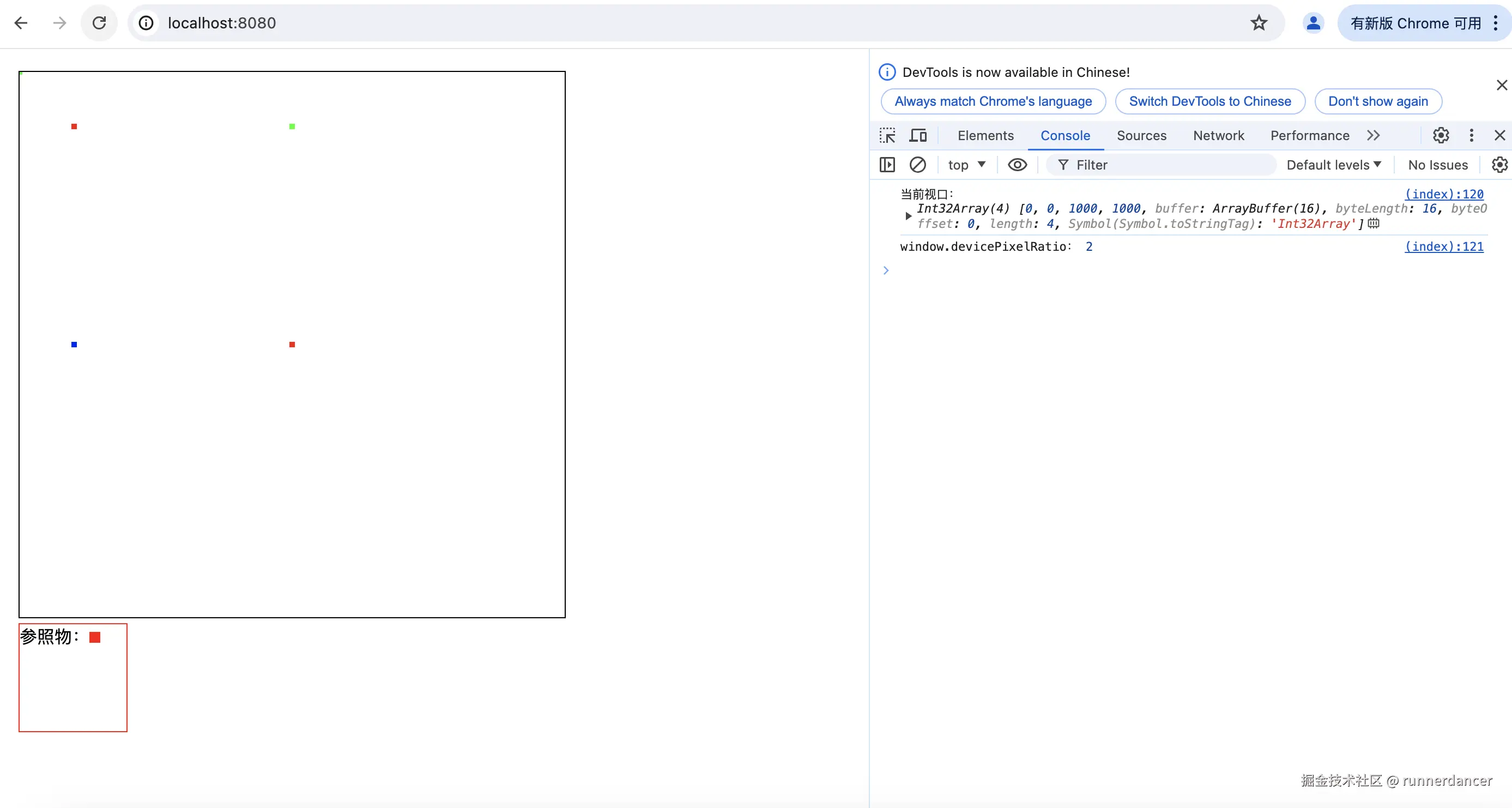Open the (index):121 source link
The height and width of the screenshot is (808, 1512).
click(1443, 246)
